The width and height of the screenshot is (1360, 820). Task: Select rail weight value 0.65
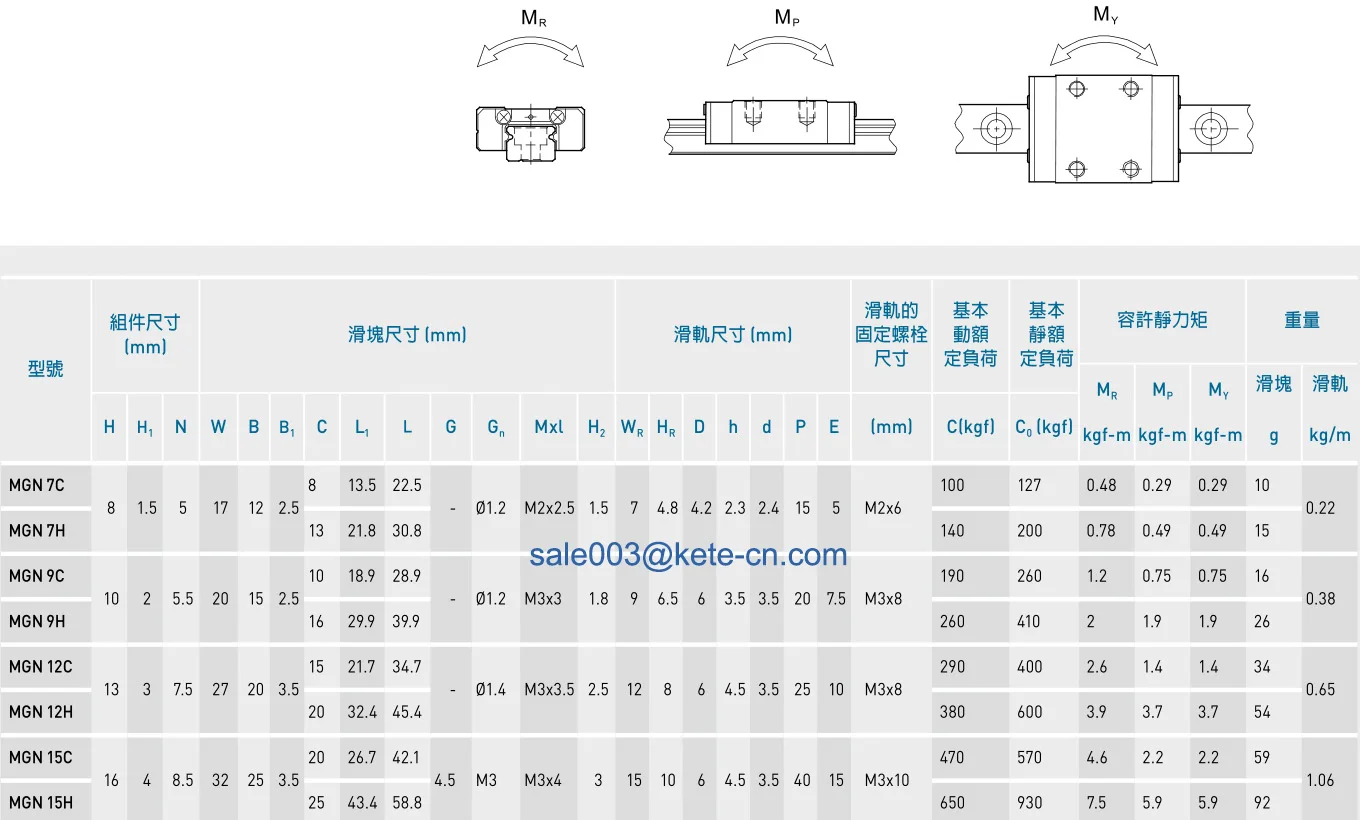1321,689
